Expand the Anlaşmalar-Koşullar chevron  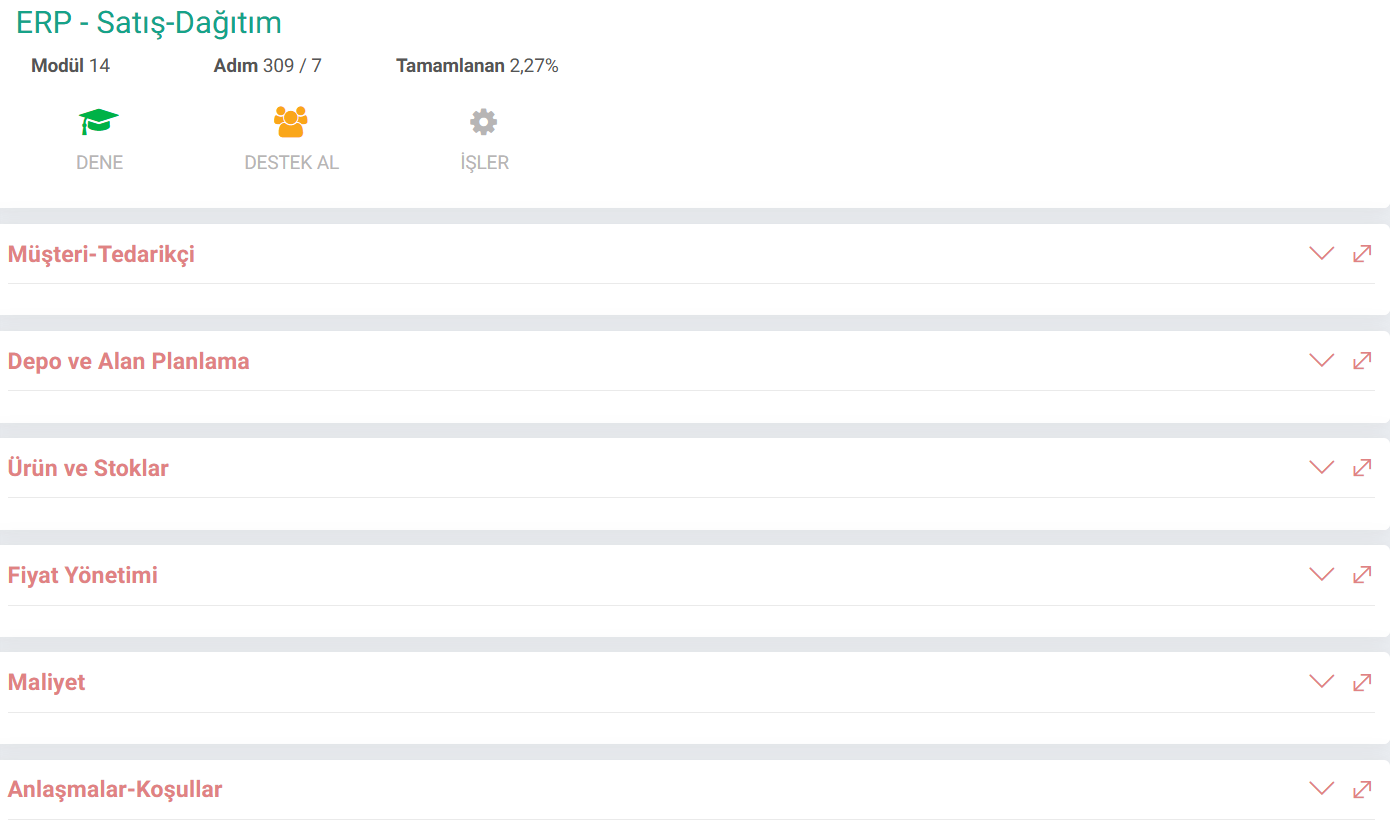1322,789
